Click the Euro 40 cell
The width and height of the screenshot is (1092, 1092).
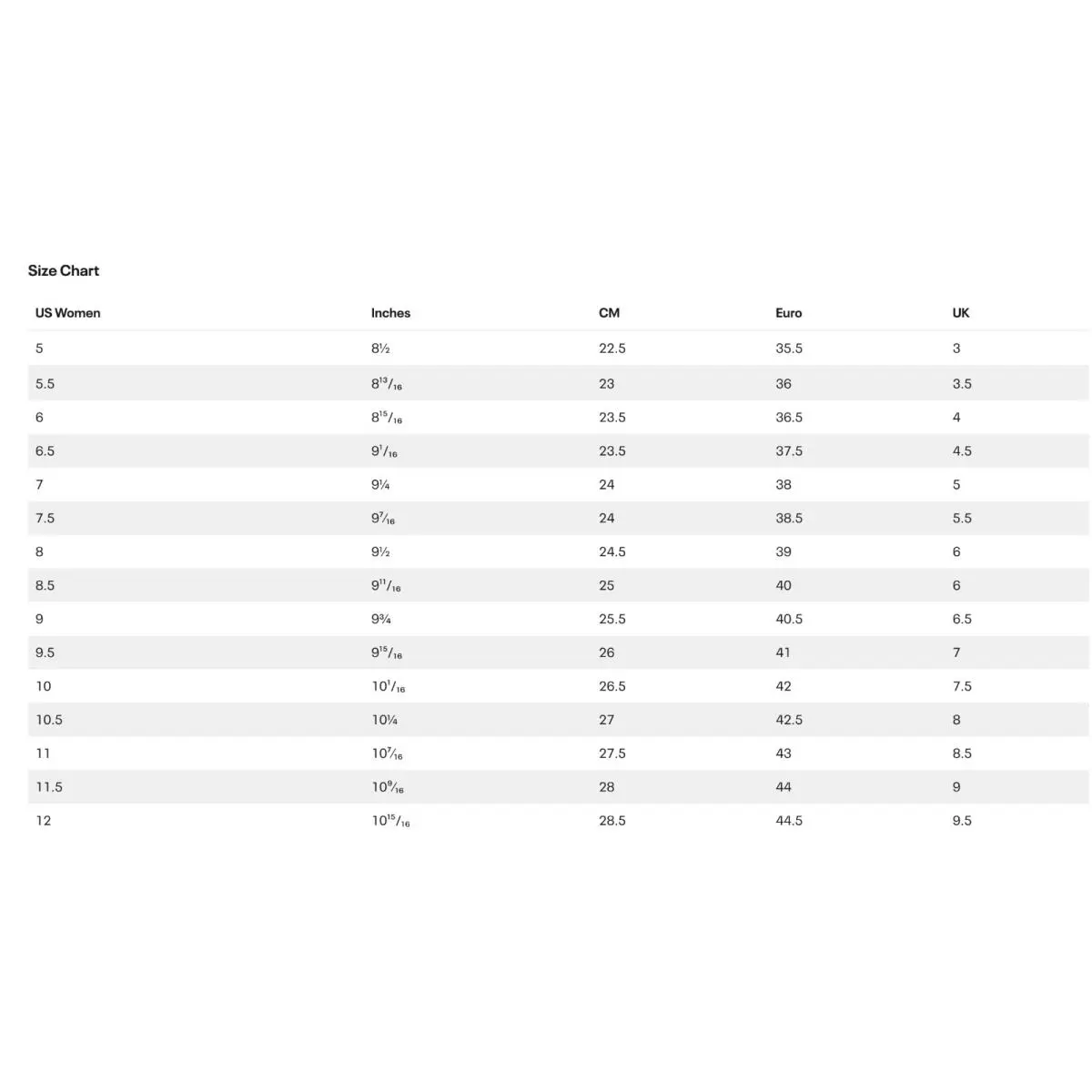784,586
